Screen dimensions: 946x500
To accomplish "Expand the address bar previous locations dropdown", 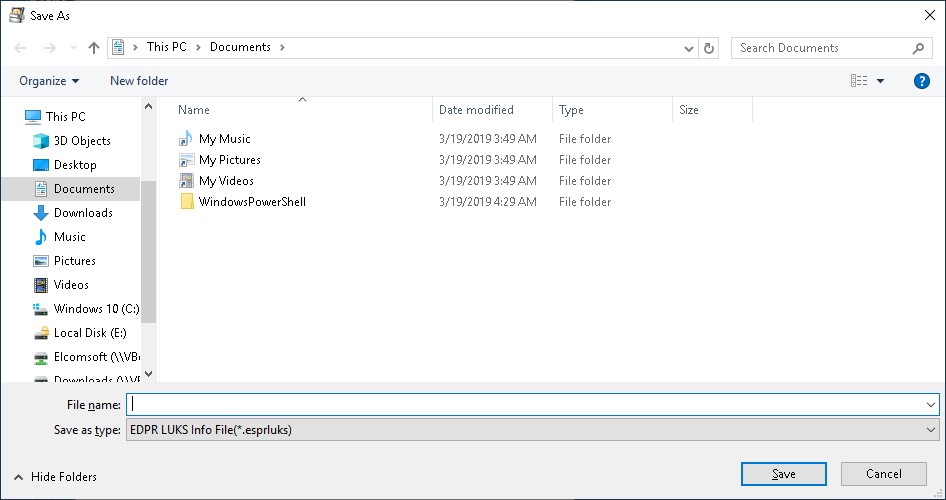I will click(689, 48).
